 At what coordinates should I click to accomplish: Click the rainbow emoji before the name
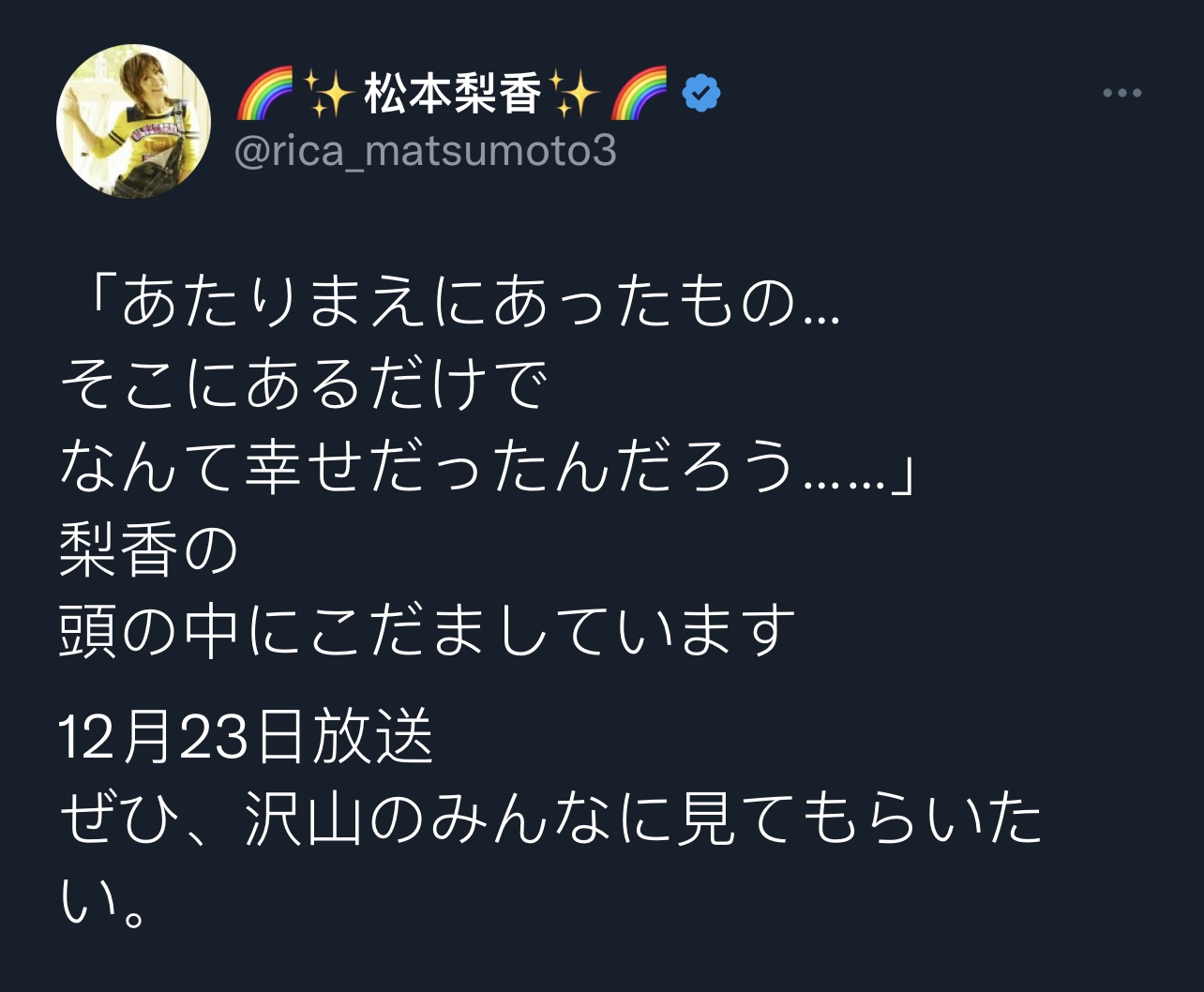tap(264, 93)
